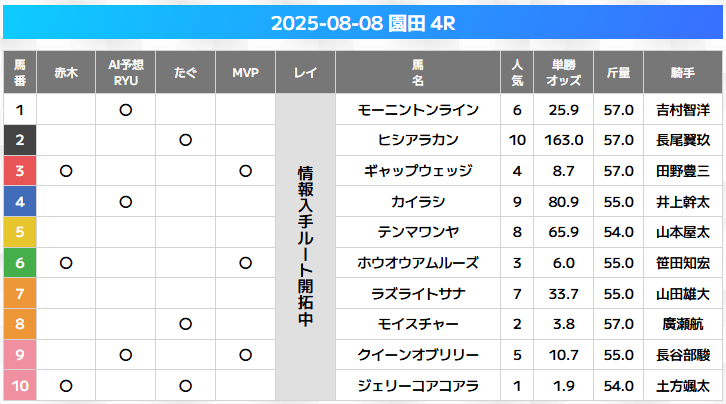This screenshot has height=404, width=726.
Task: Click horse name ギャップウェッジ
Action: pos(418,171)
